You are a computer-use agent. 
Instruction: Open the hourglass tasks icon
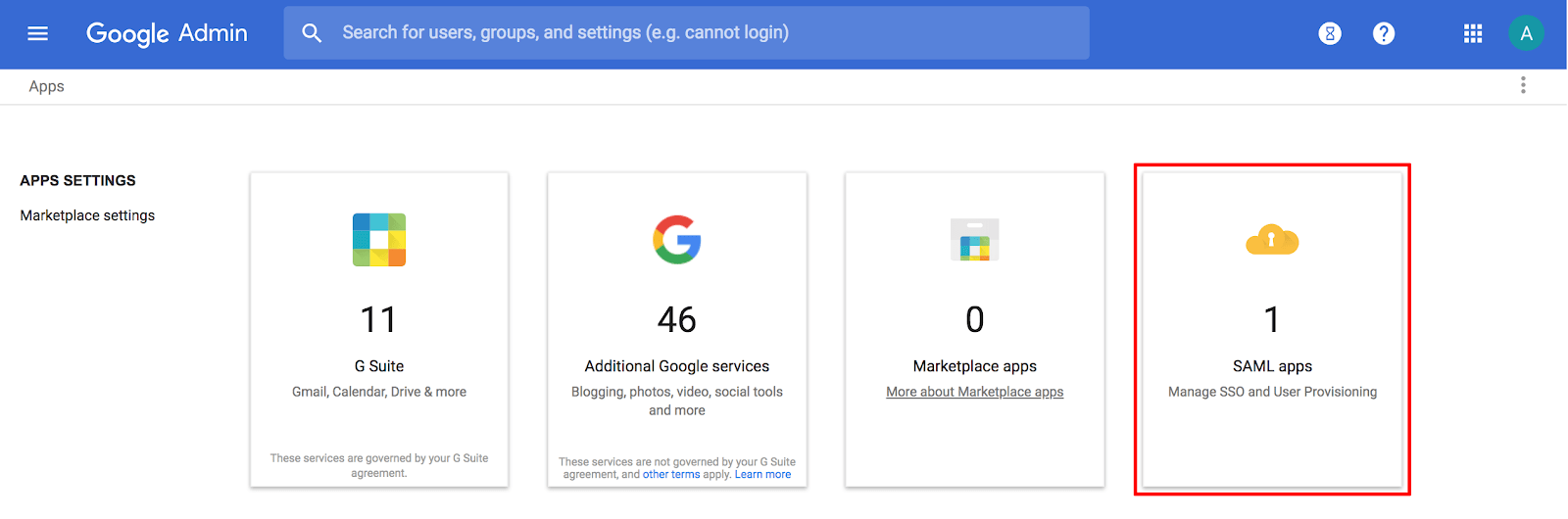1330,33
